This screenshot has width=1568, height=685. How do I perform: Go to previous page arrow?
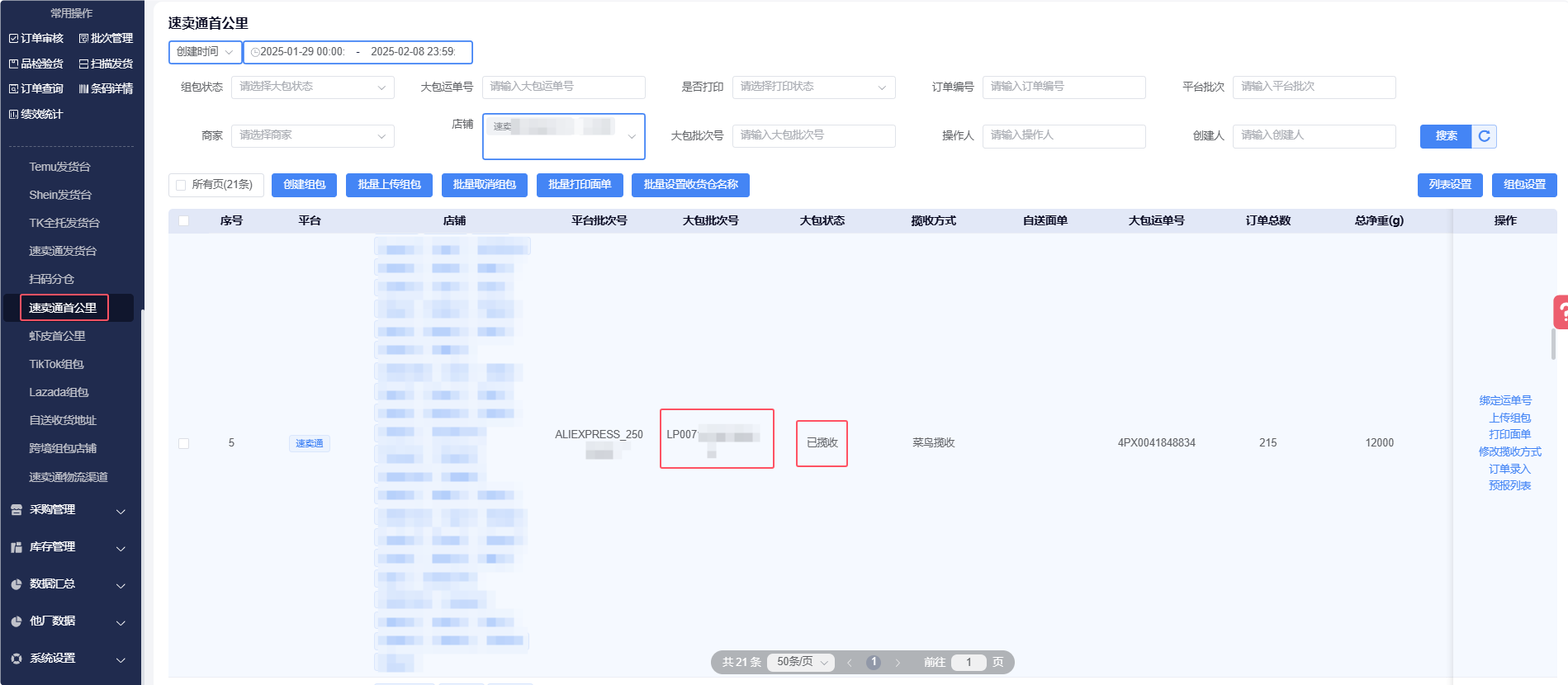pos(849,663)
